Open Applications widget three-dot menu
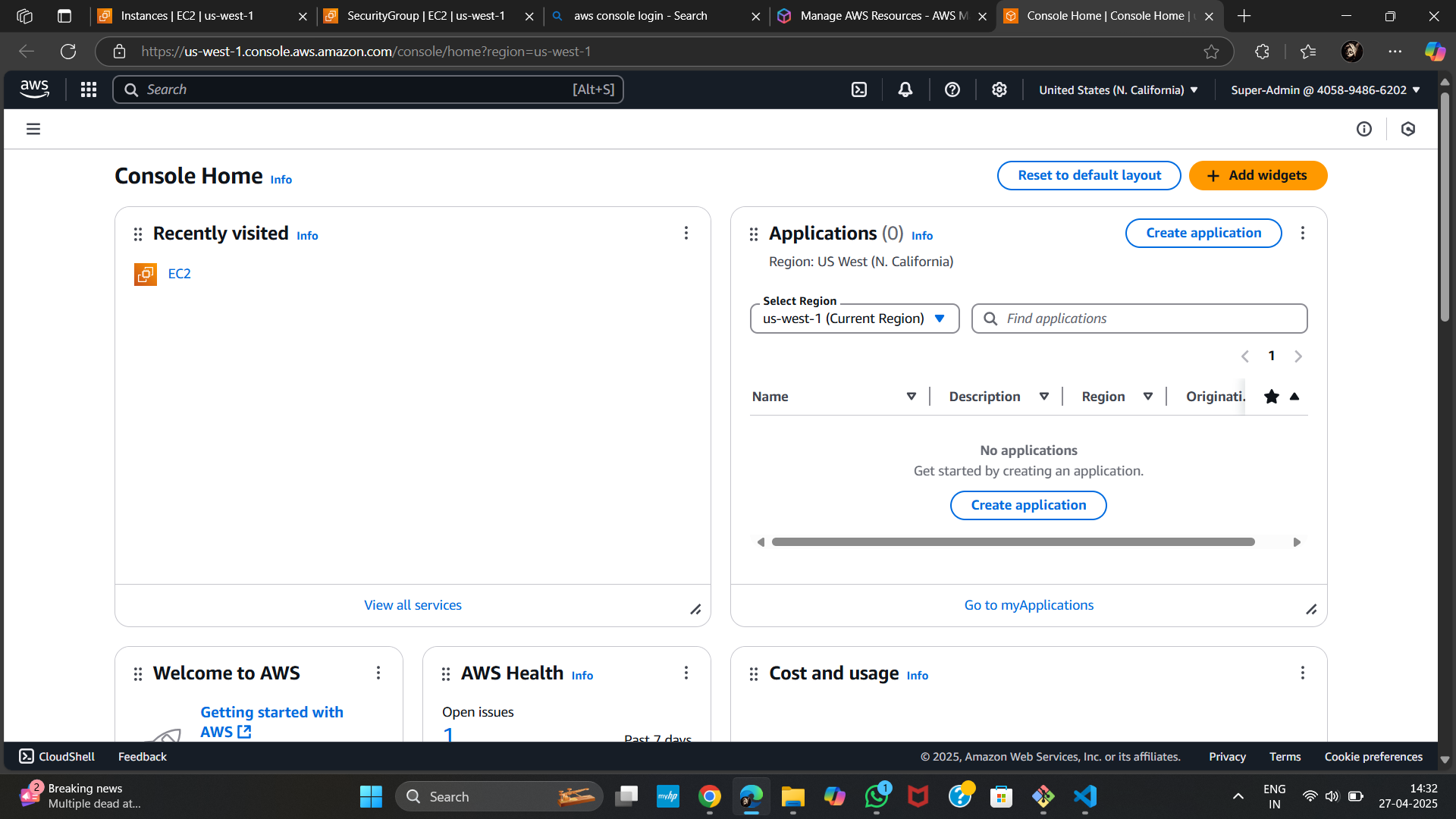Screen dimensions: 1456x819 coord(1303,233)
